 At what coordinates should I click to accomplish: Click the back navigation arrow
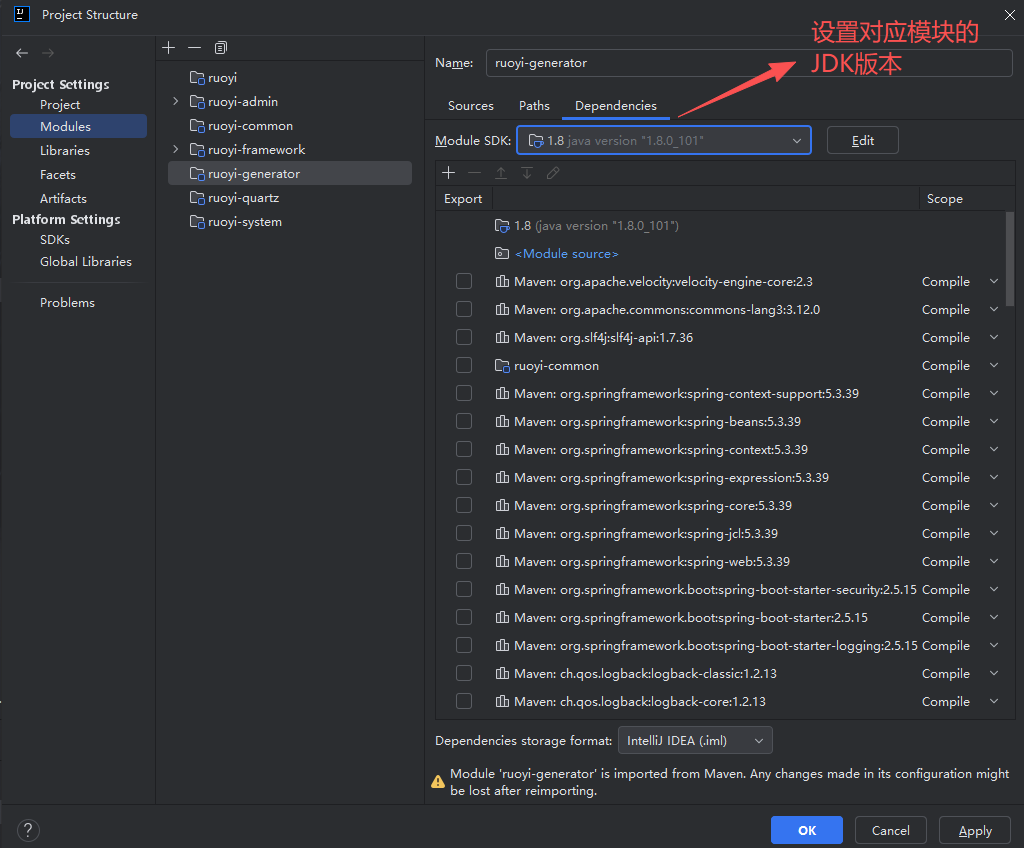(x=22, y=53)
